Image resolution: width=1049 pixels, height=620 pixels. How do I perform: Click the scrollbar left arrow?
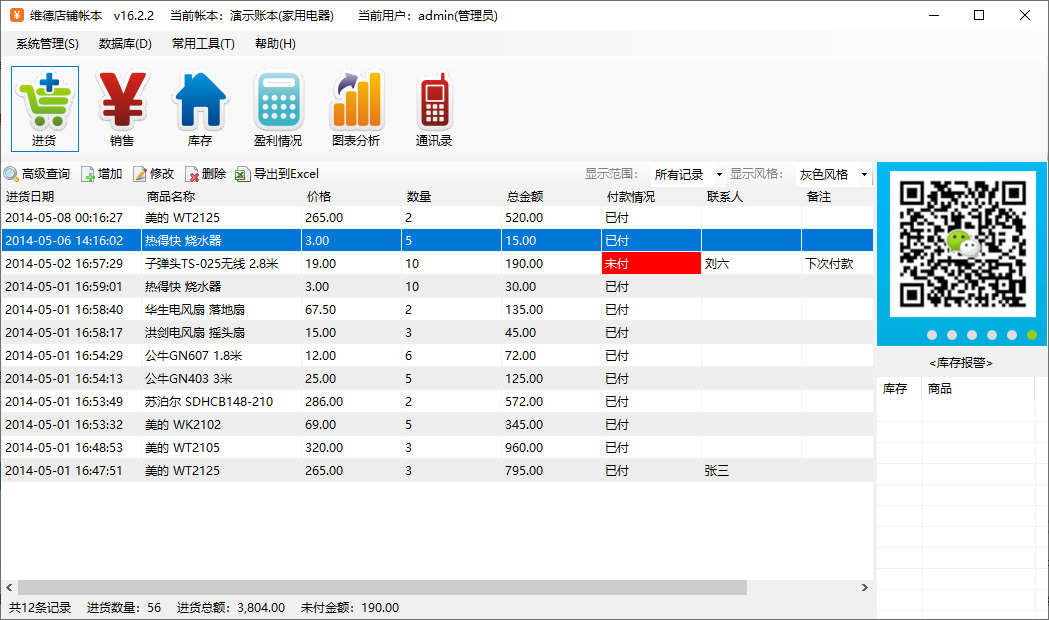tap(9, 587)
